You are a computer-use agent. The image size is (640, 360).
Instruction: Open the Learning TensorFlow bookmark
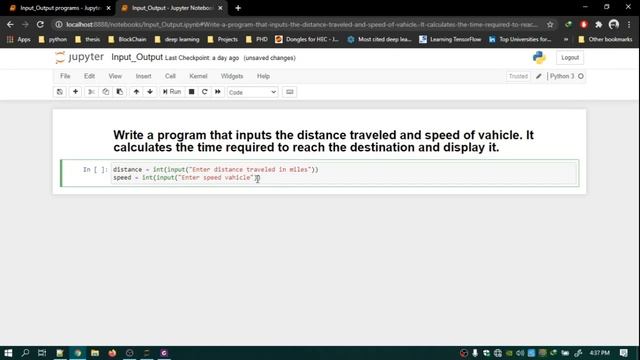click(x=450, y=40)
